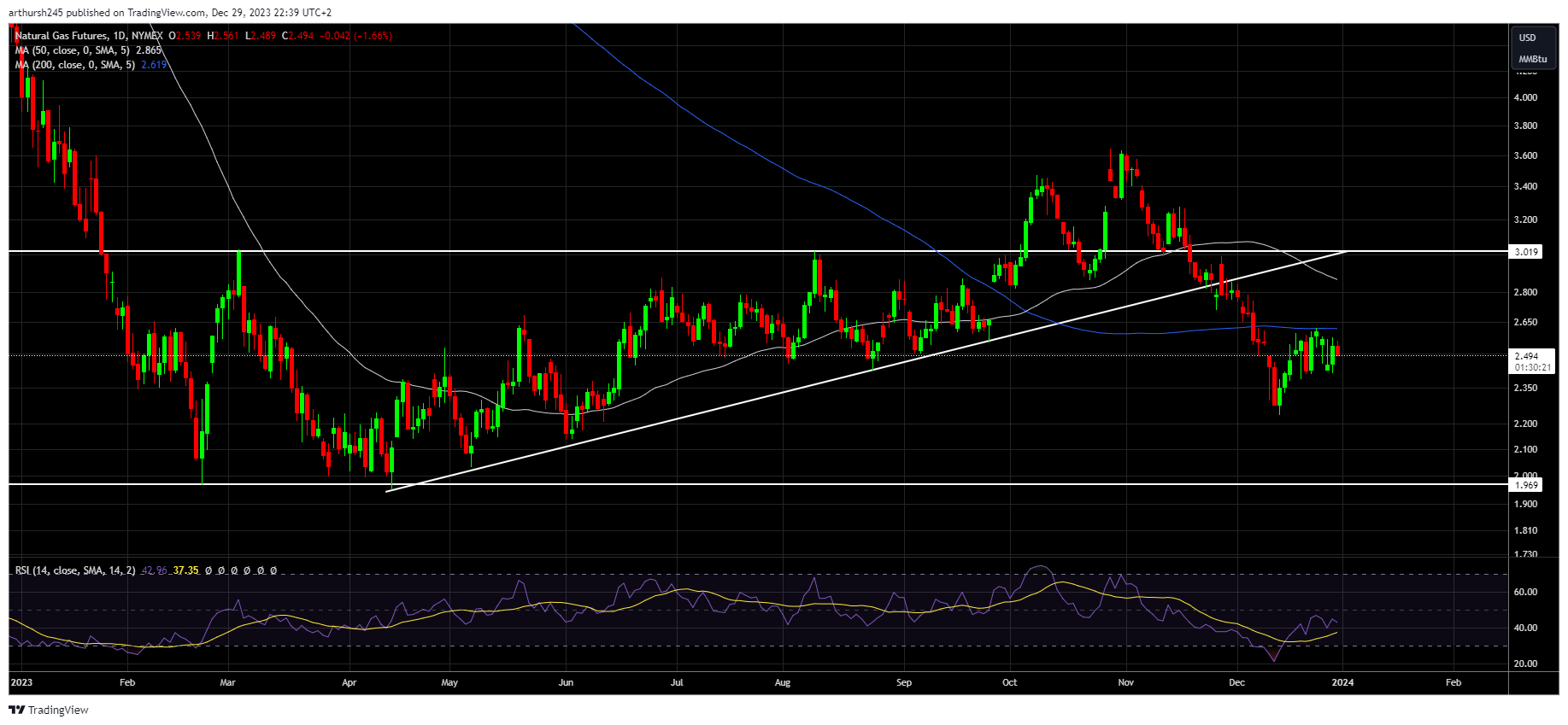The height and width of the screenshot is (725, 1568).
Task: Click the 20.00 RSI axis label
Action: (1525, 664)
